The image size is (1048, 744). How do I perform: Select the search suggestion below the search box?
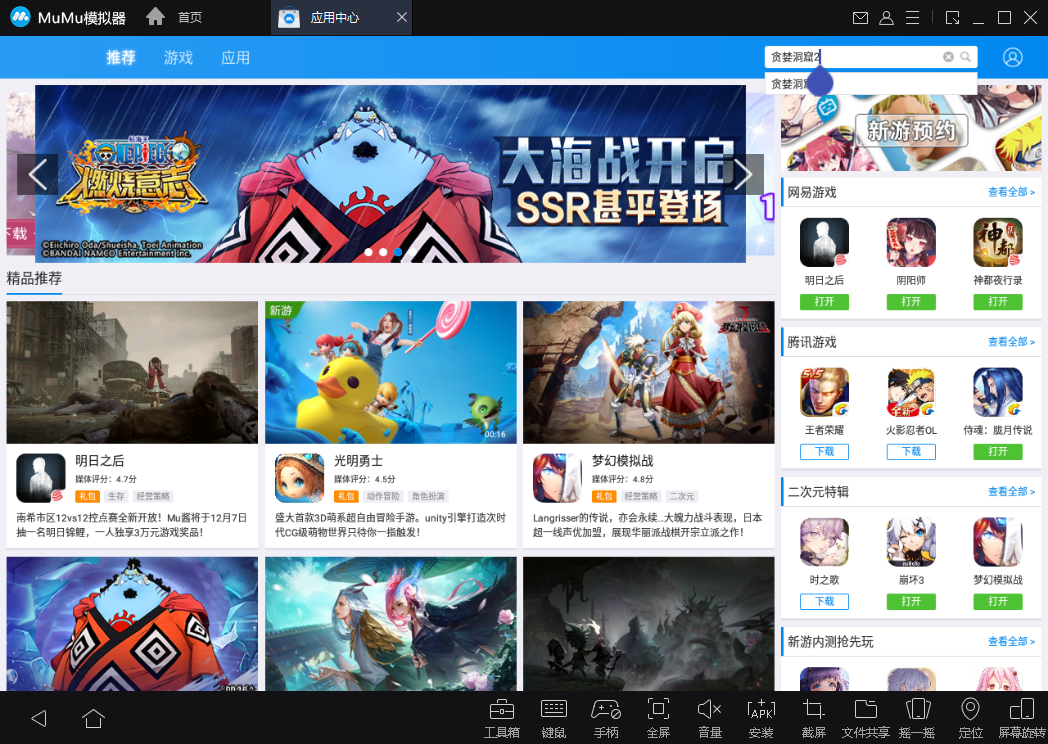[x=871, y=84]
